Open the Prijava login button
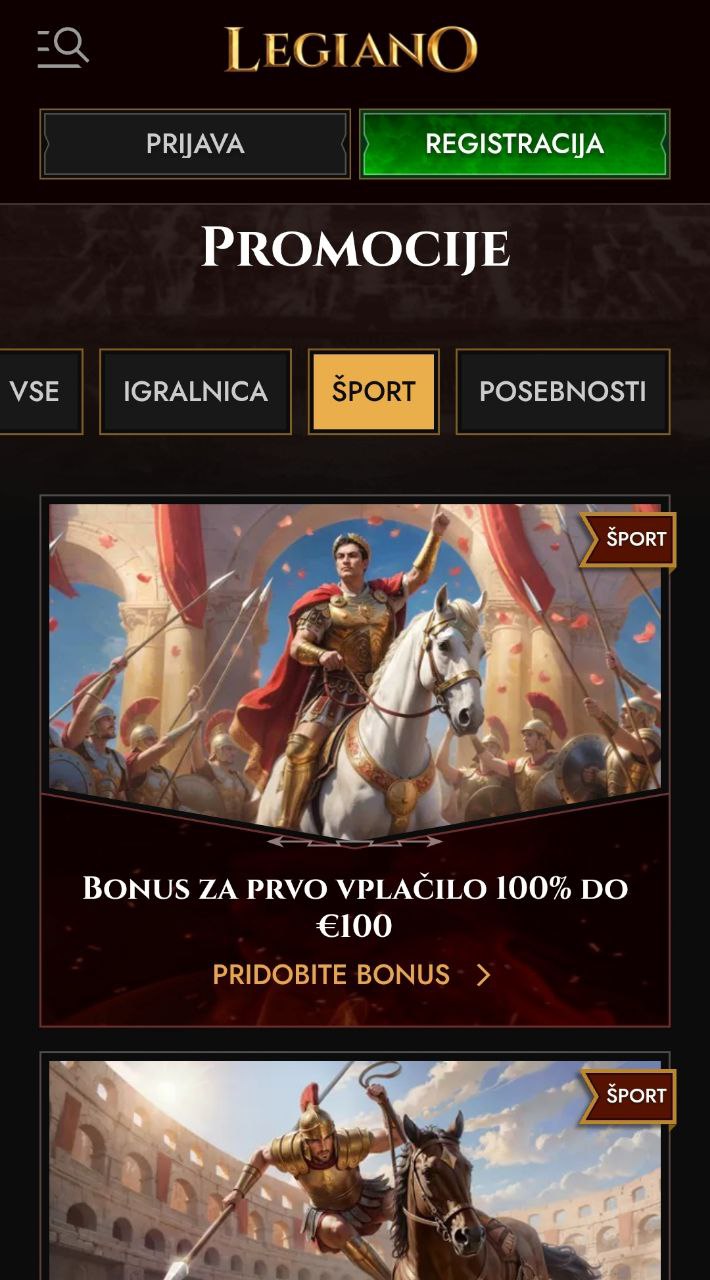The height and width of the screenshot is (1280, 710). [195, 144]
